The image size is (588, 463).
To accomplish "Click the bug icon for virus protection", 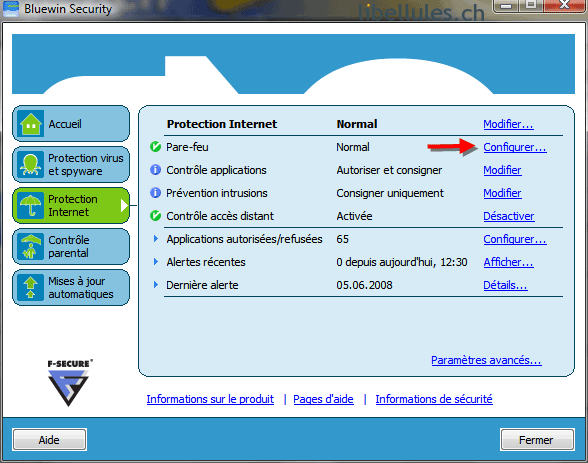I will coord(31,164).
